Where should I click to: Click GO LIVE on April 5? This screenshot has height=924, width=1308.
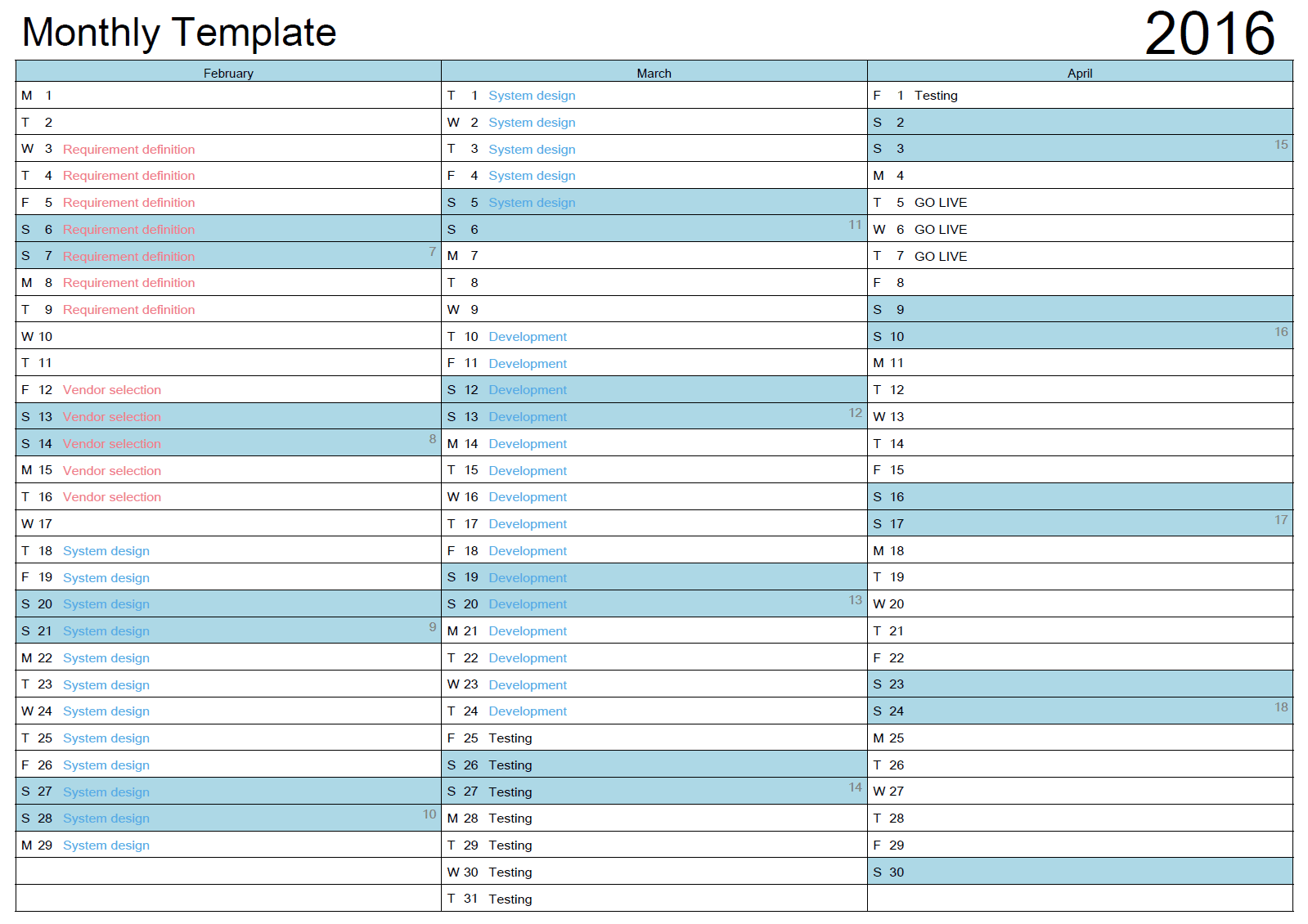pos(941,203)
